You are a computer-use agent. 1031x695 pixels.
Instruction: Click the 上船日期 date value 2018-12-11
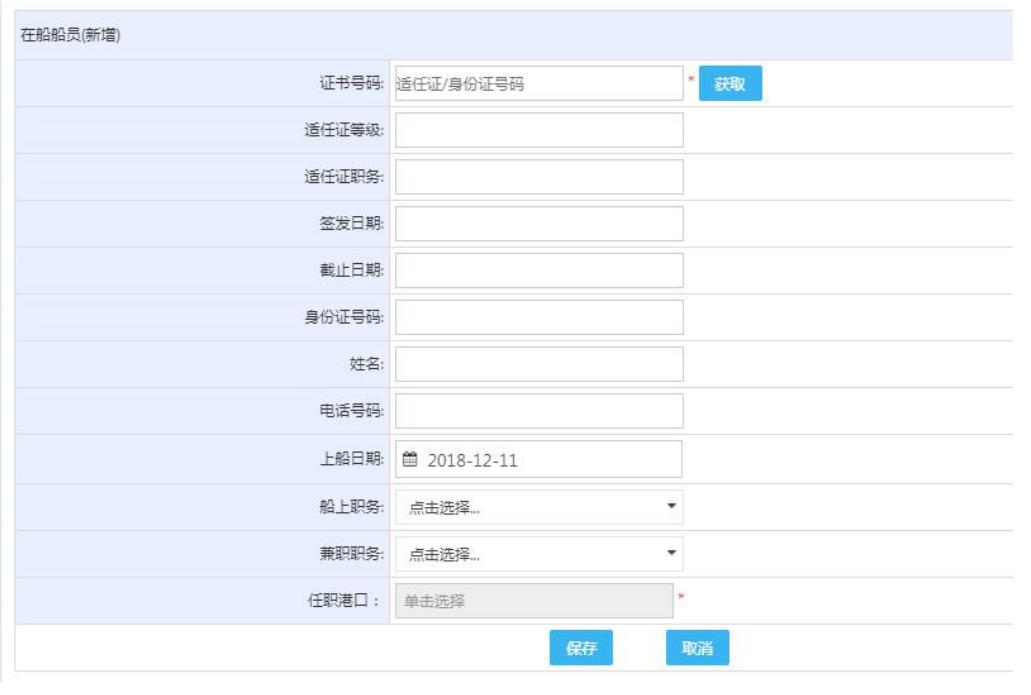pyautogui.click(x=473, y=460)
